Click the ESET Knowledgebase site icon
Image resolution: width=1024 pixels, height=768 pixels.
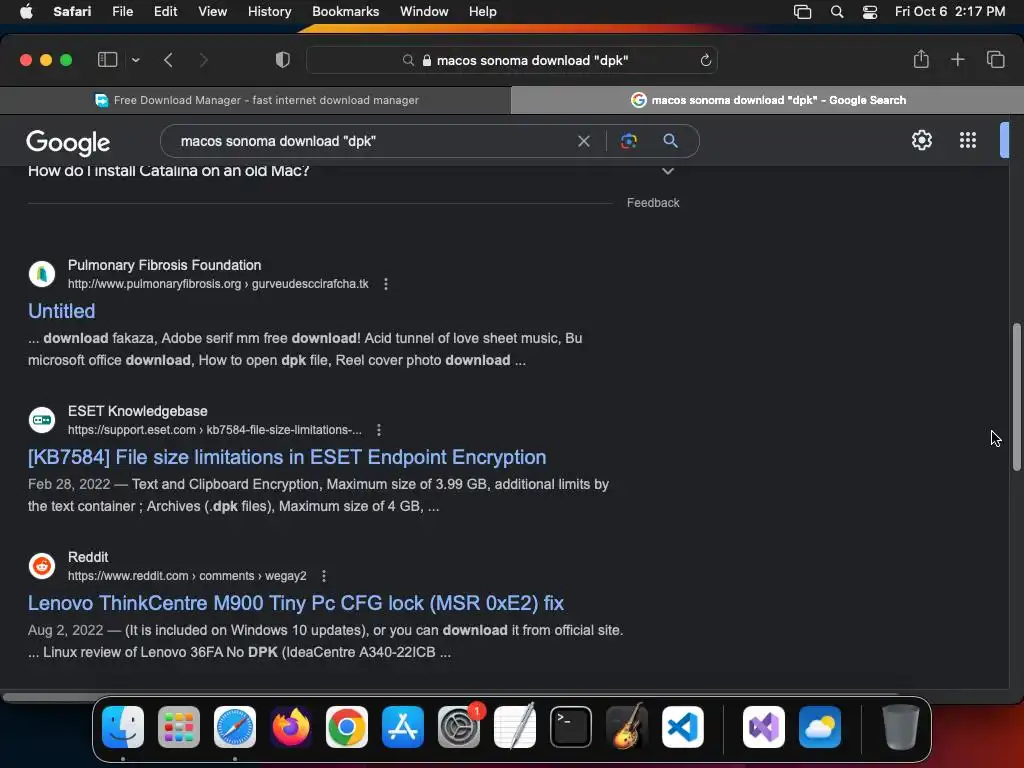click(x=42, y=420)
